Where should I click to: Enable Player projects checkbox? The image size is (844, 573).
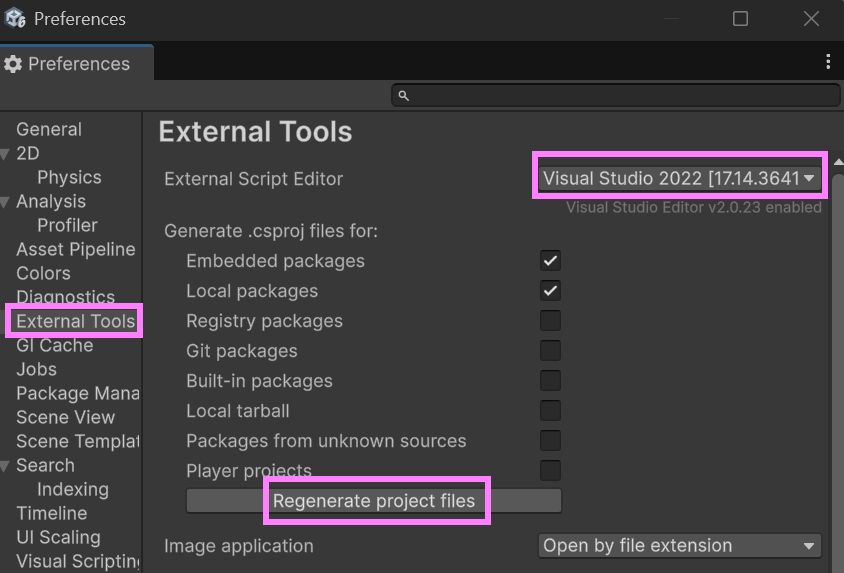[x=550, y=471]
